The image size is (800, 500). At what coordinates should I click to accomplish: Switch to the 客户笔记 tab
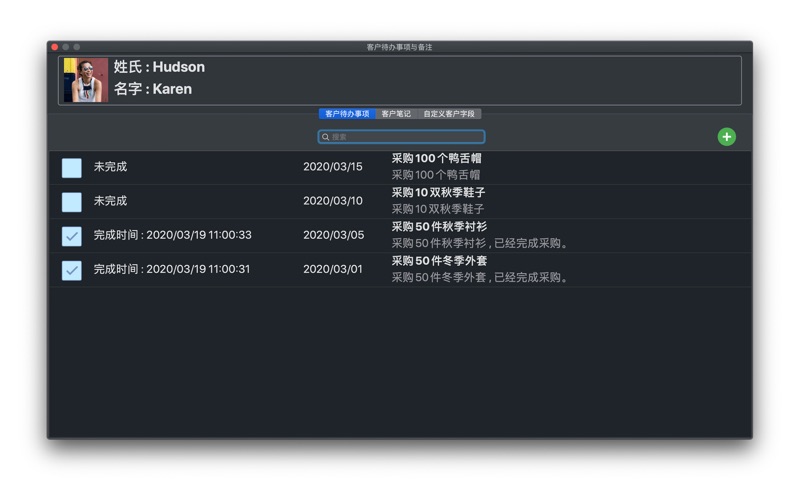(x=396, y=114)
